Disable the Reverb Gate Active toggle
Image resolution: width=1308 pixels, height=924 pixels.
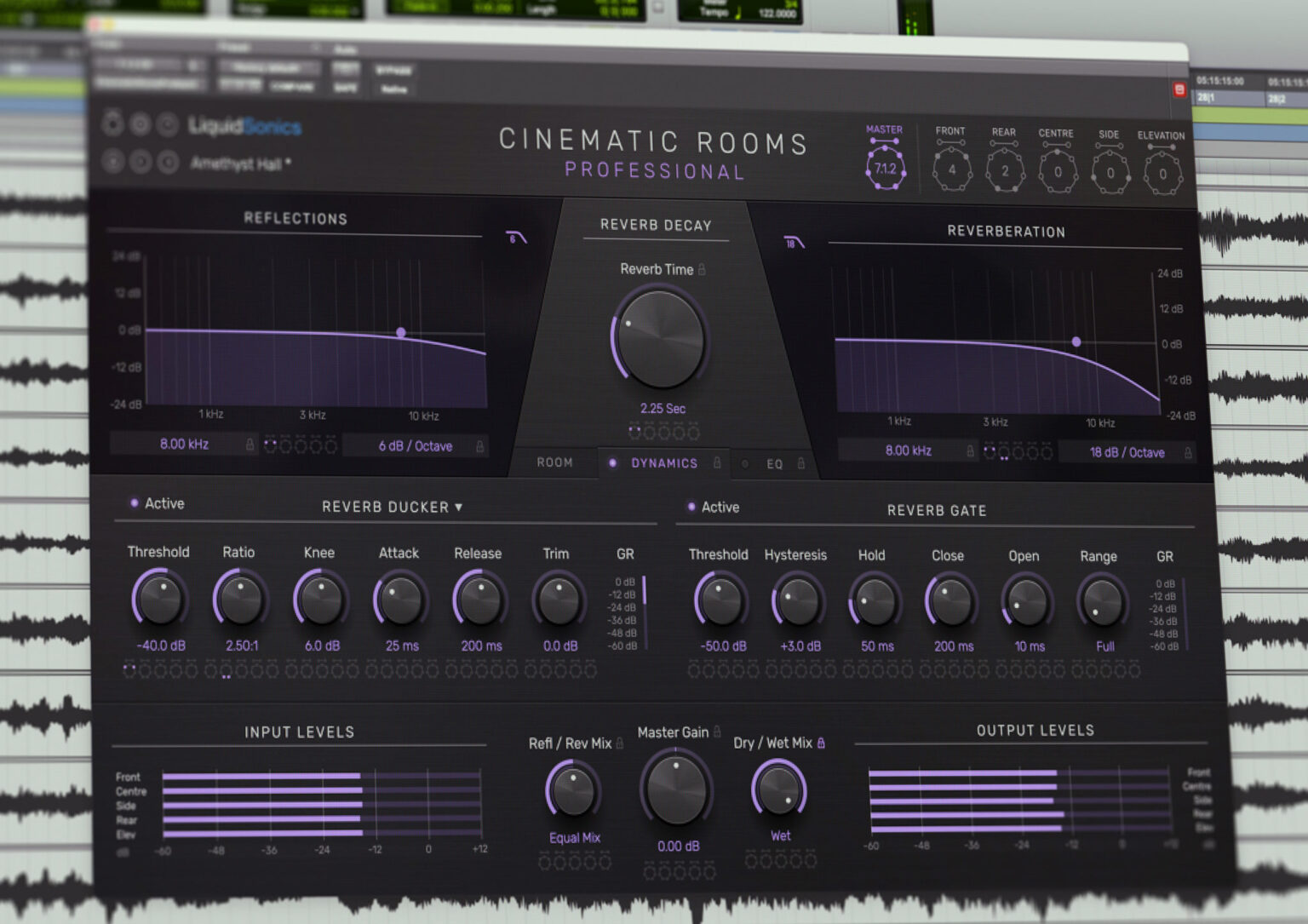pyautogui.click(x=691, y=507)
